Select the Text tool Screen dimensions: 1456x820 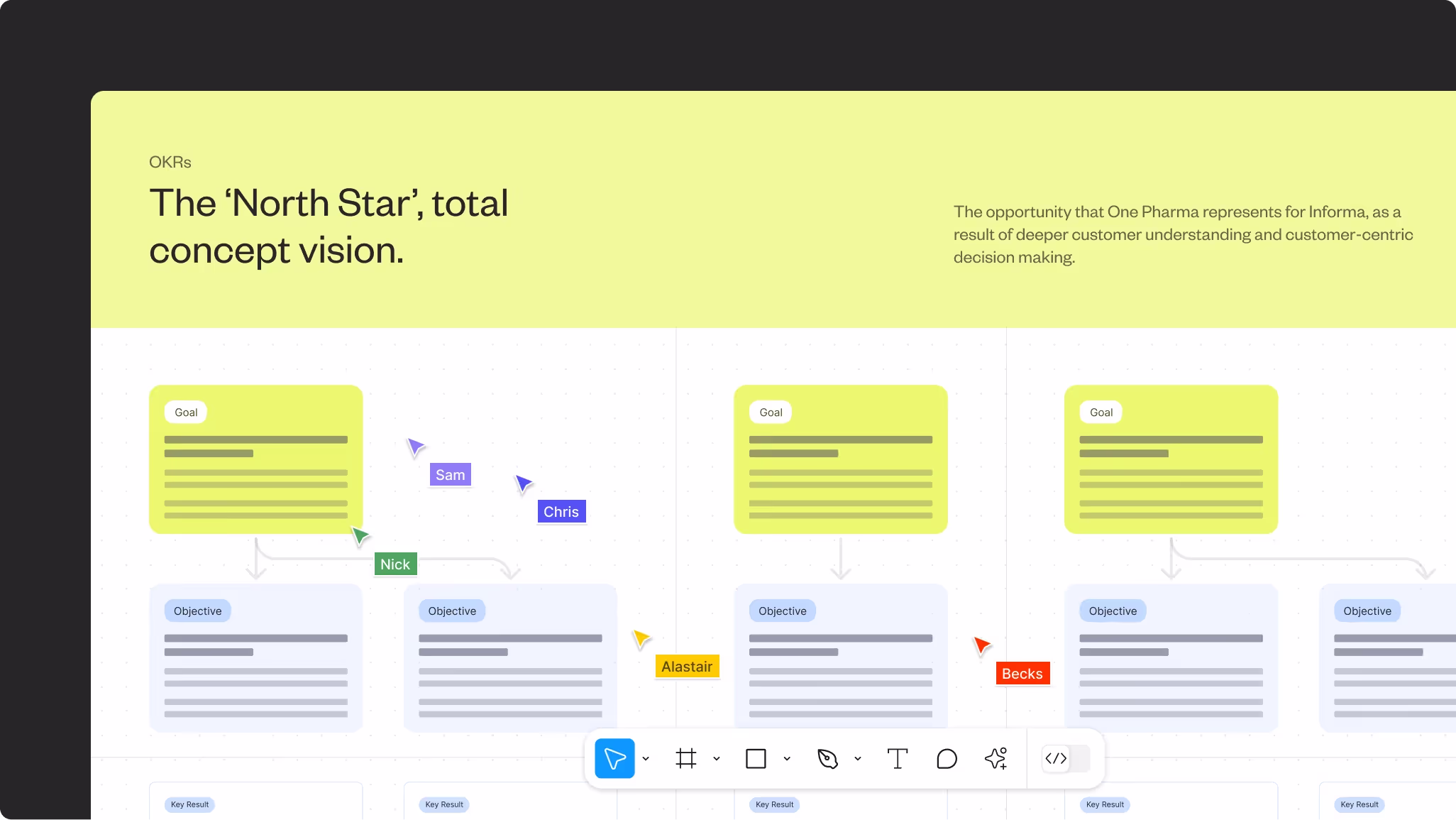898,759
